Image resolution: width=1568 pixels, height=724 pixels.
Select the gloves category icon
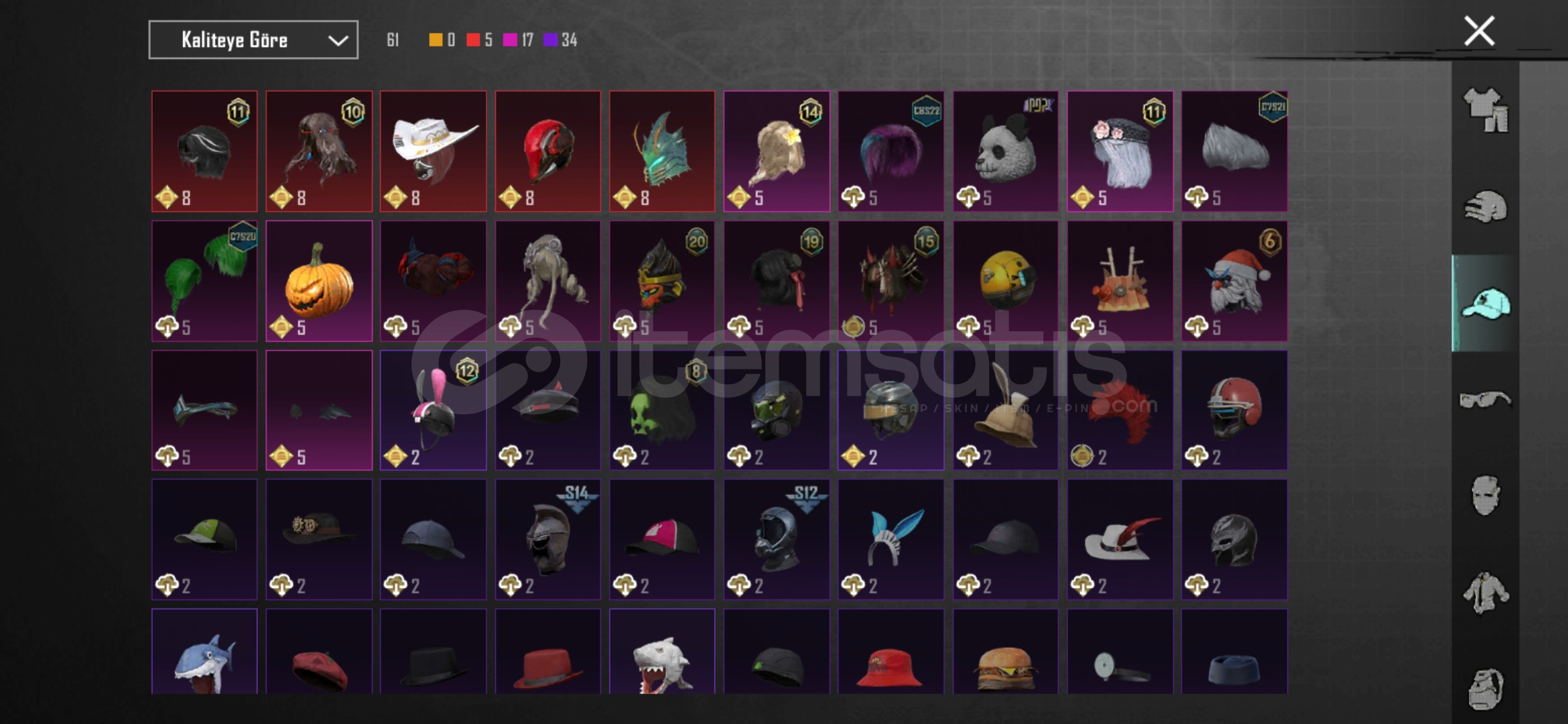click(1486, 207)
